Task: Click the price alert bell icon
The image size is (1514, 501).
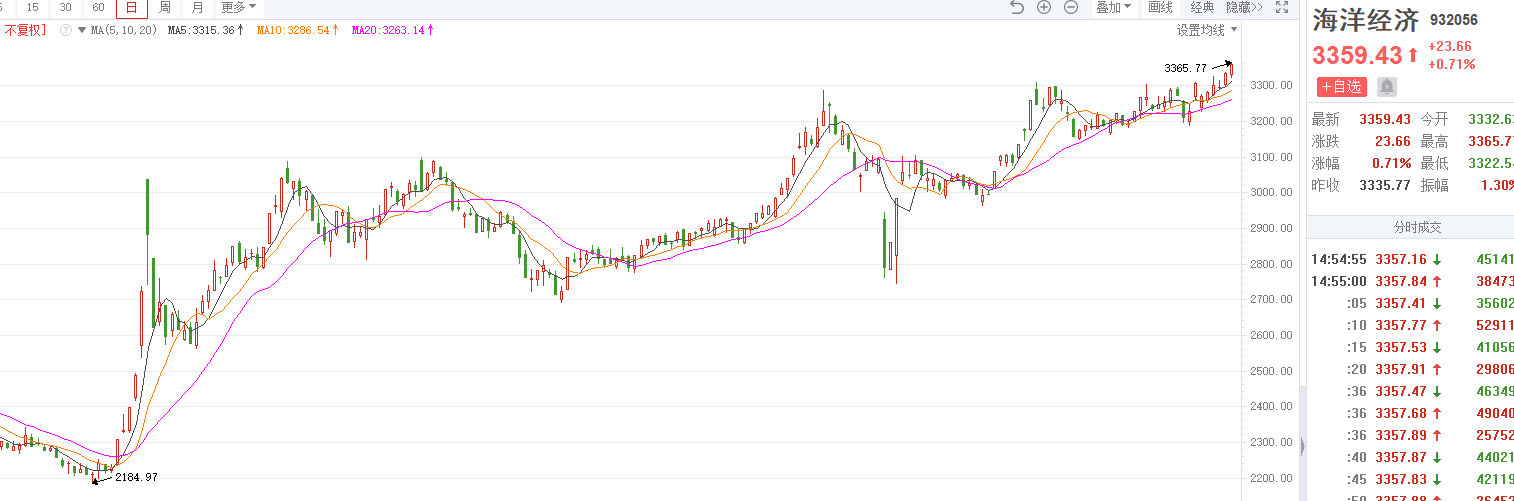Action: [x=1387, y=87]
